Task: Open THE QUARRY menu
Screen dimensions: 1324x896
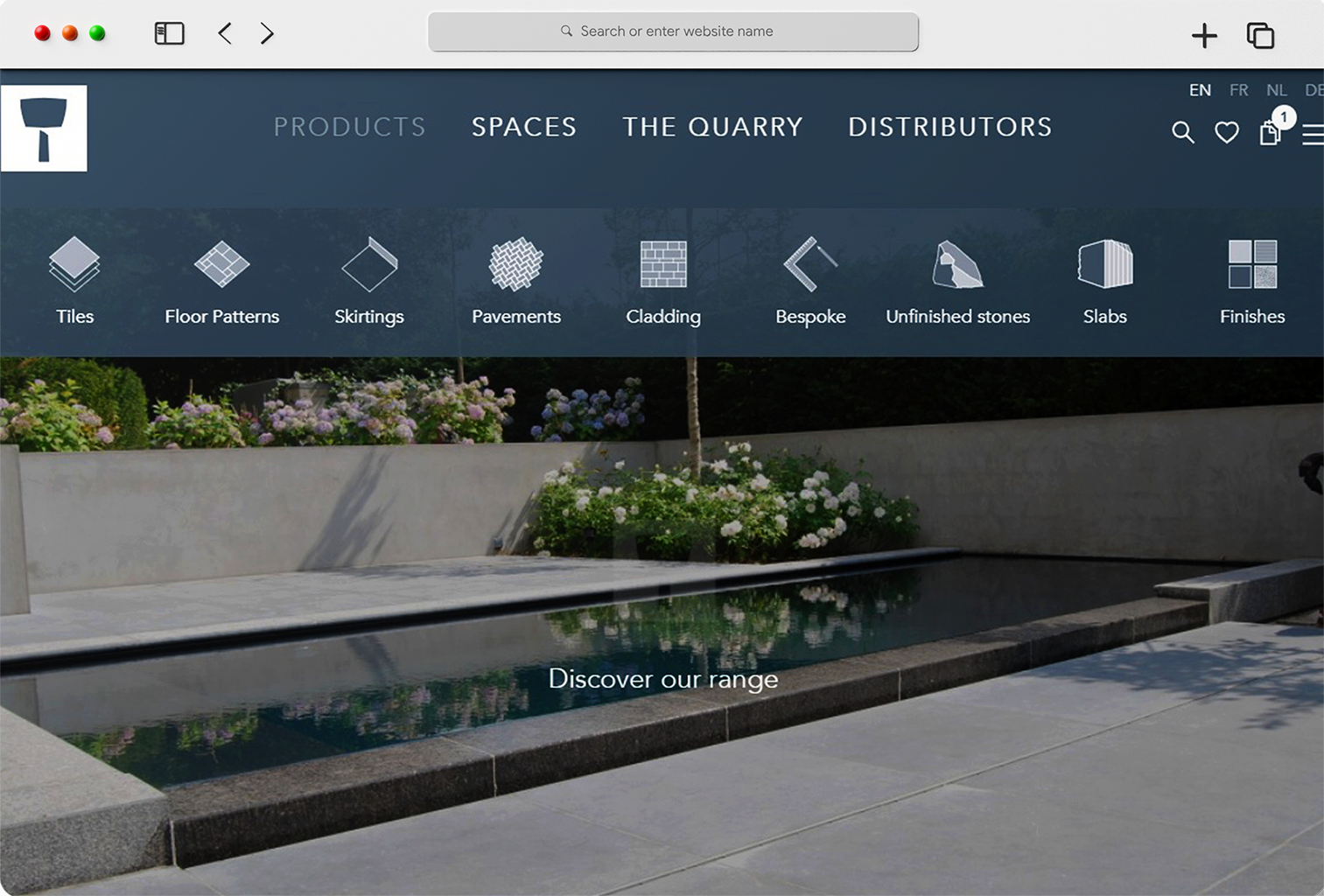Action: [712, 127]
